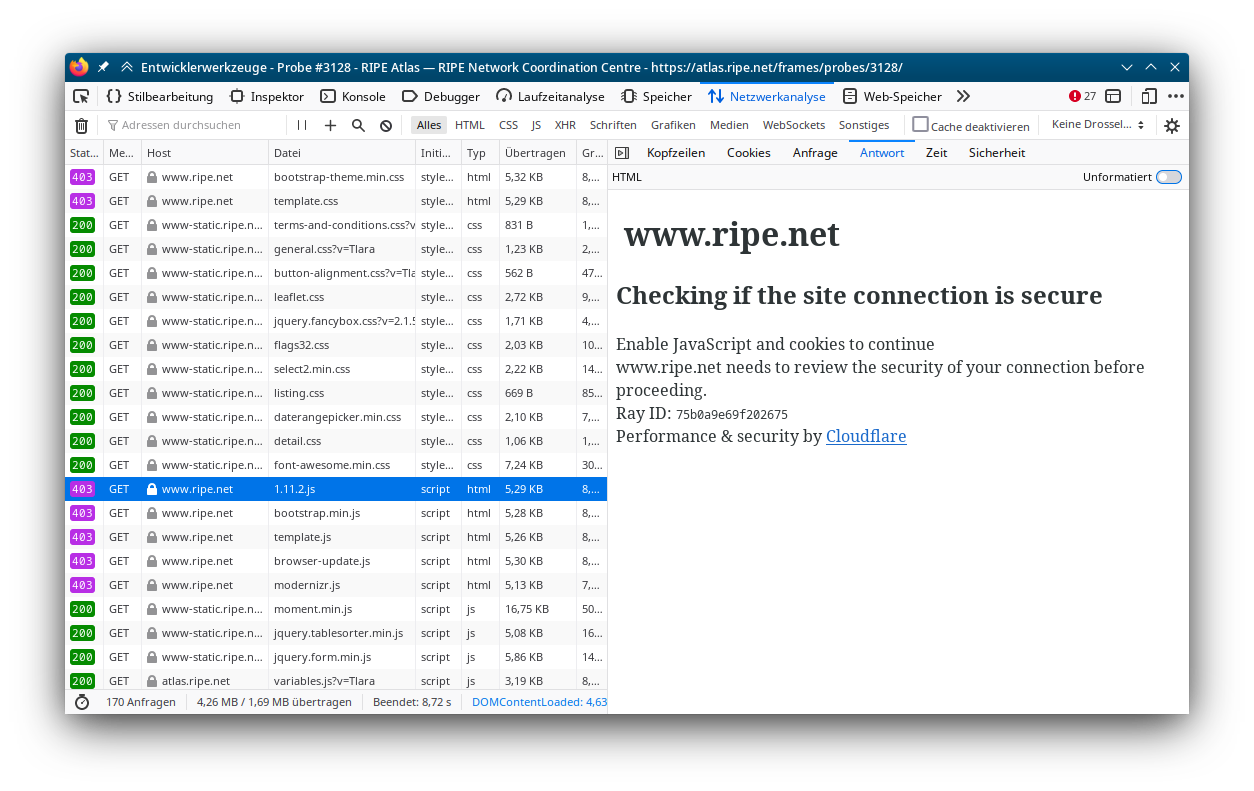1254x791 pixels.
Task: Collapse the request details side panel
Action: (622, 153)
